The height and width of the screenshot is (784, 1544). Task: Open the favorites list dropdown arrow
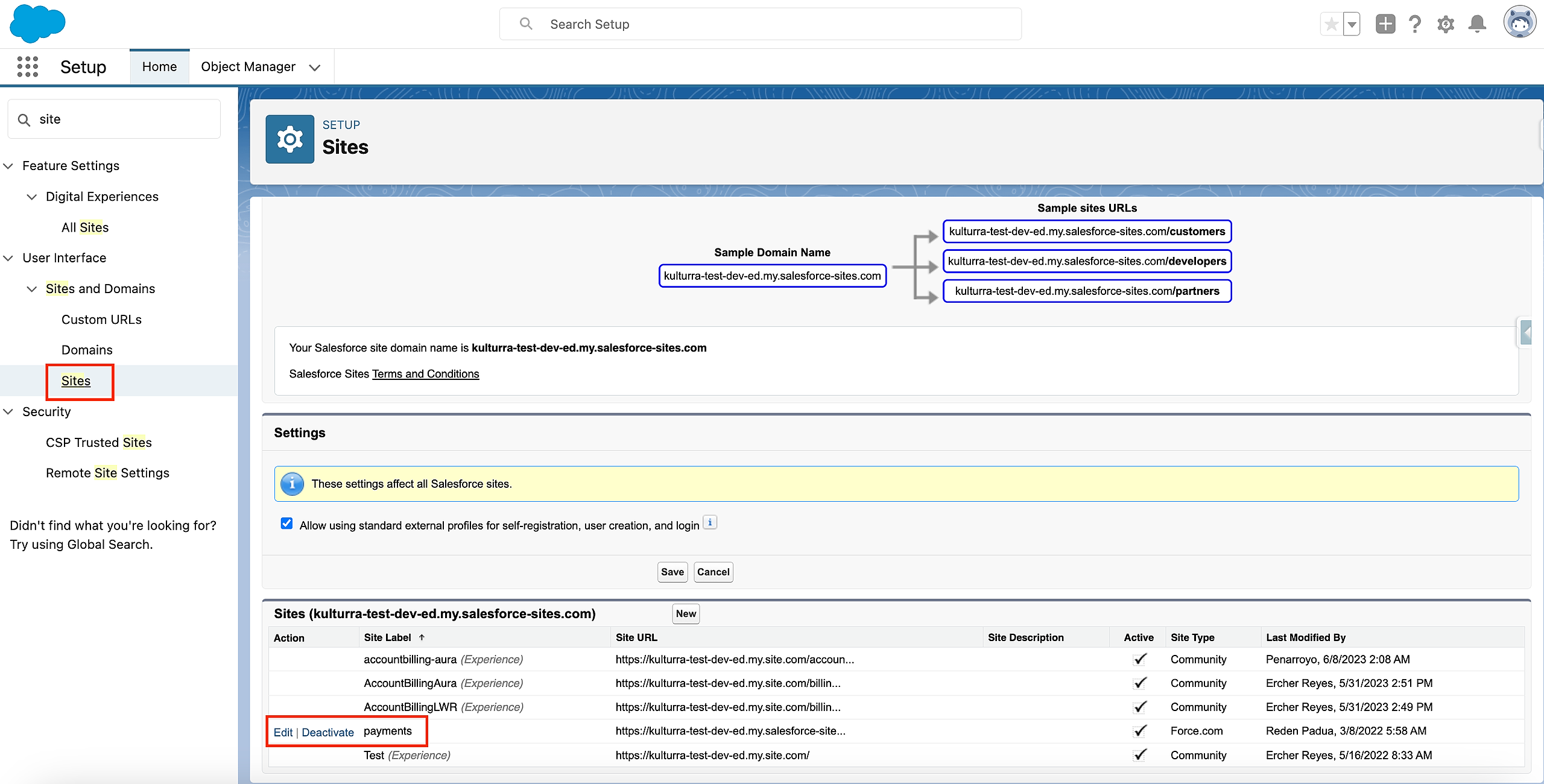tap(1352, 24)
